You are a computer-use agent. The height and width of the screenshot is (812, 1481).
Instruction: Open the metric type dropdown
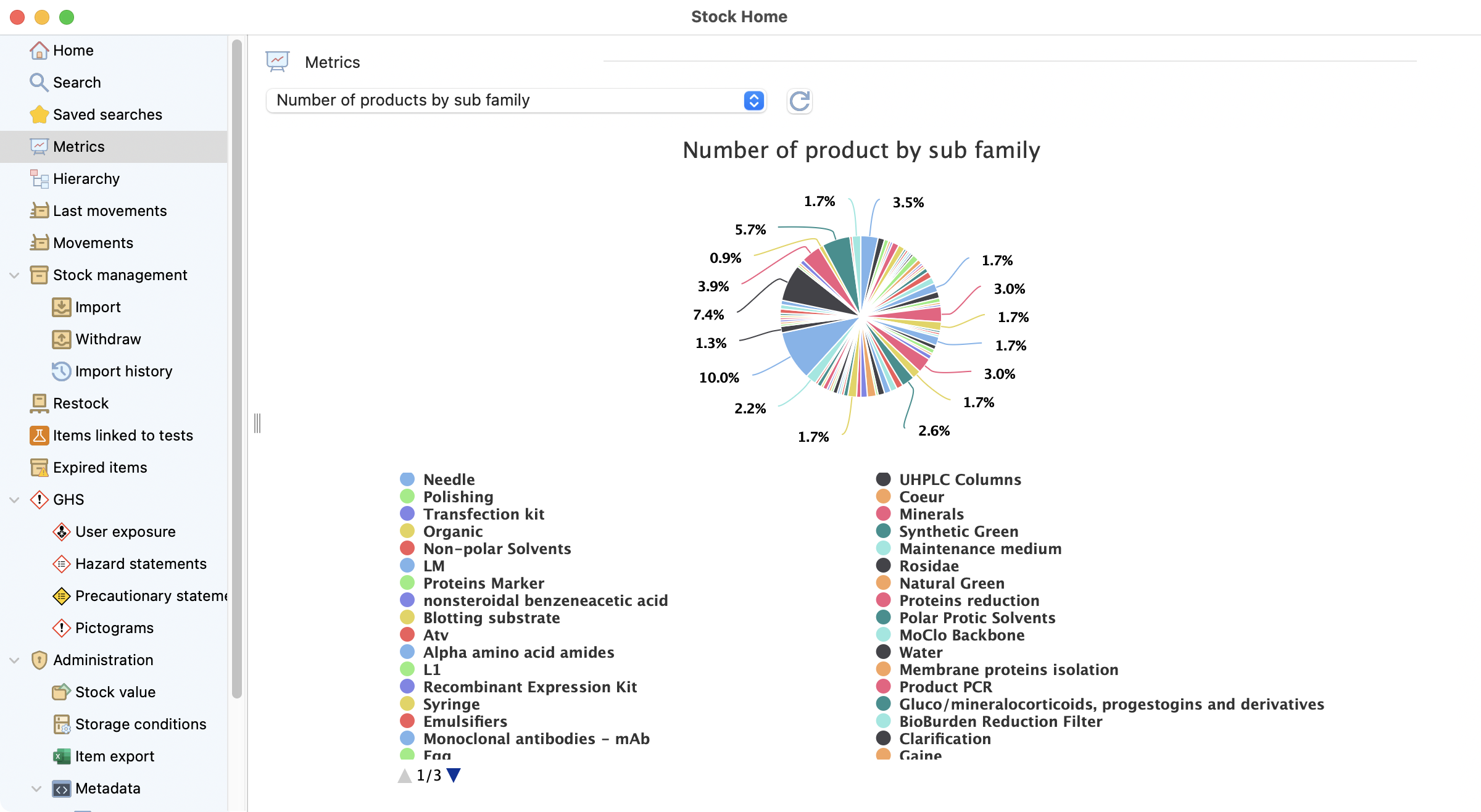pos(516,101)
